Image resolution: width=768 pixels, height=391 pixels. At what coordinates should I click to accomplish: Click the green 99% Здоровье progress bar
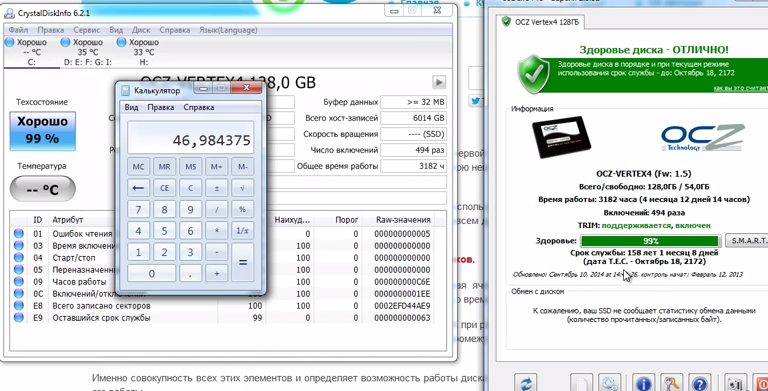[651, 241]
